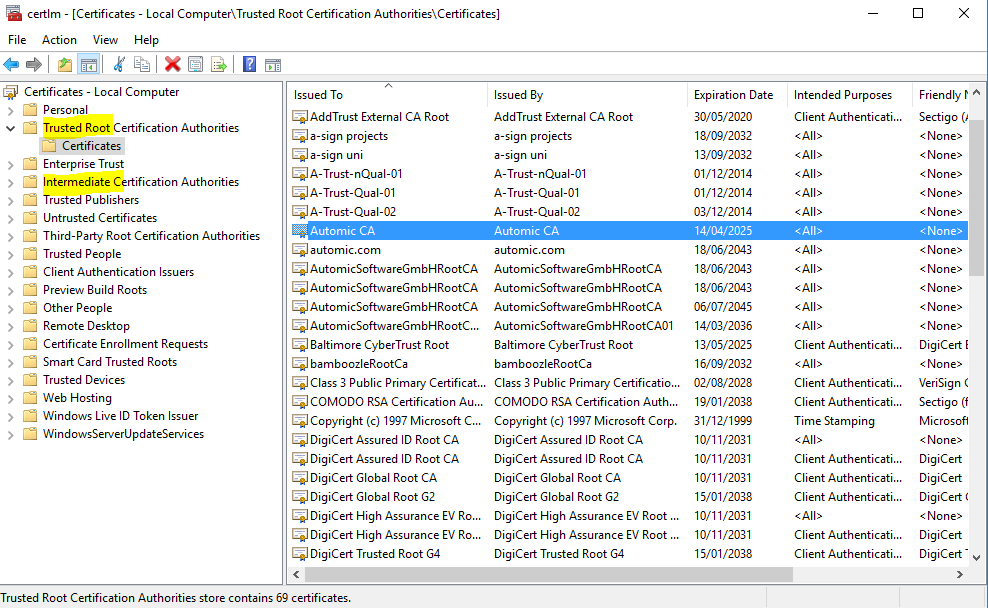Viewport: 988px width, 608px height.
Task: Sort certificates by Expiration Date column
Action: coord(734,94)
